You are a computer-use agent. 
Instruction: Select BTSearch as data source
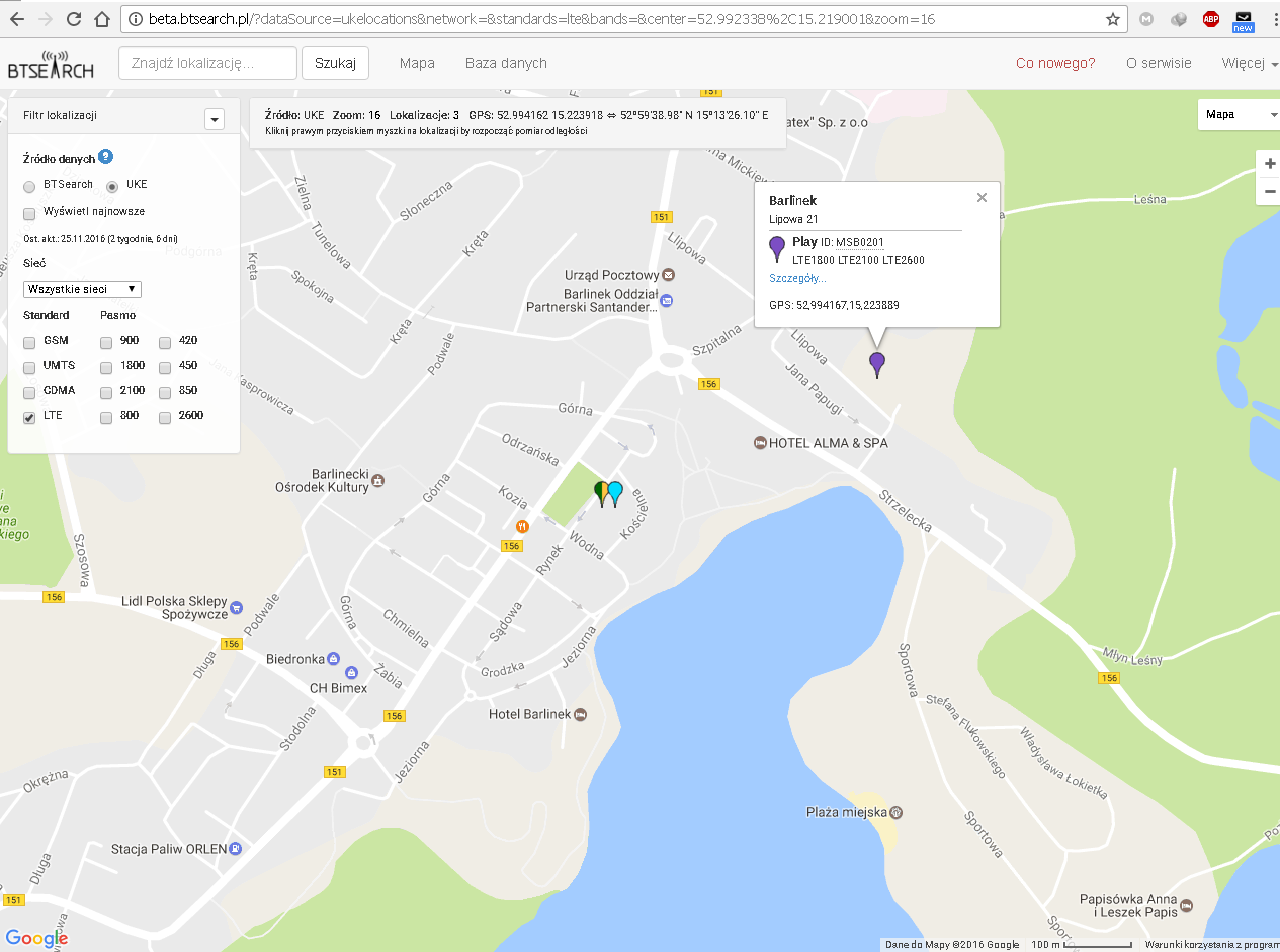tap(29, 186)
